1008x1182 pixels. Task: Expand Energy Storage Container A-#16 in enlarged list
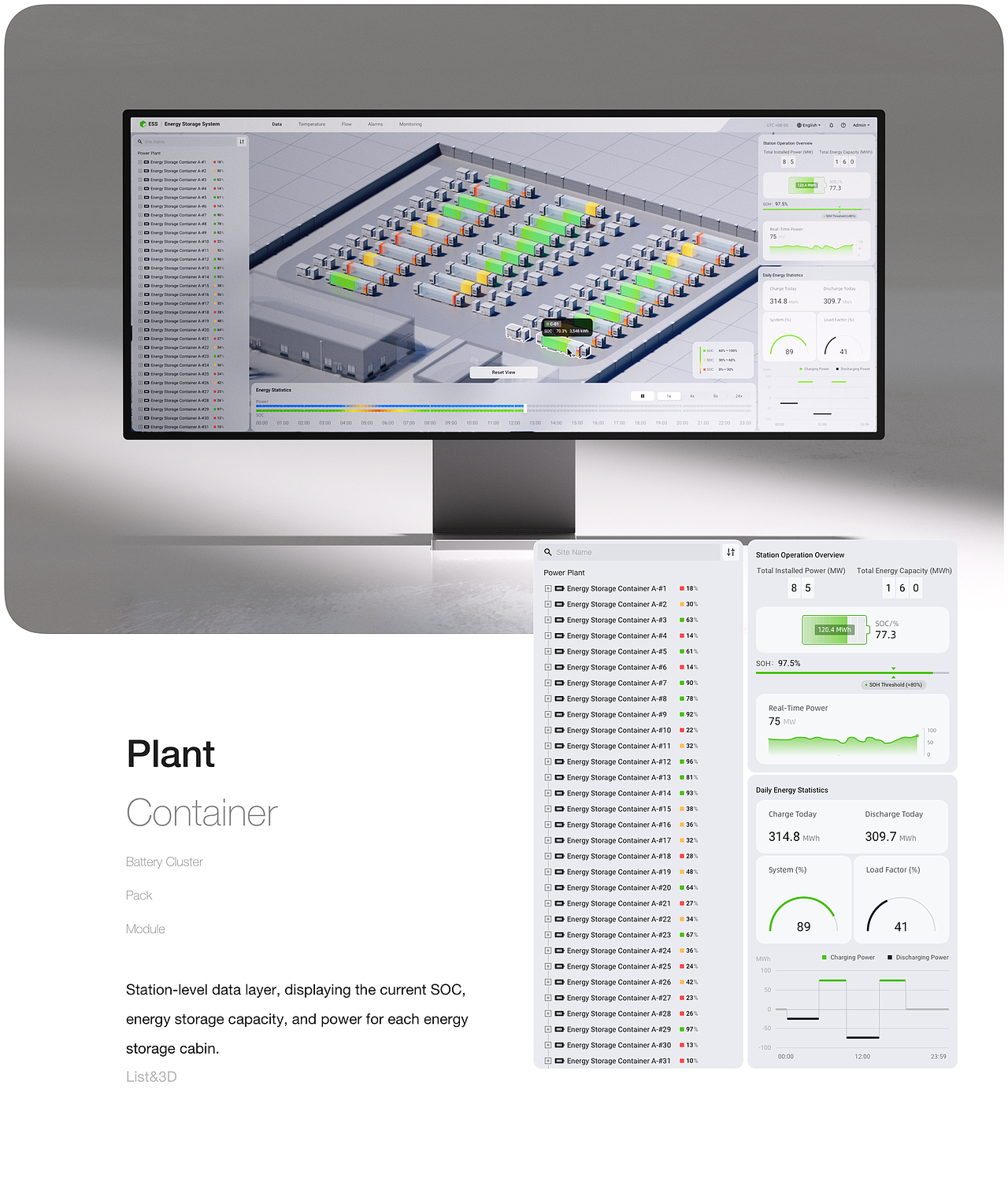[x=548, y=824]
